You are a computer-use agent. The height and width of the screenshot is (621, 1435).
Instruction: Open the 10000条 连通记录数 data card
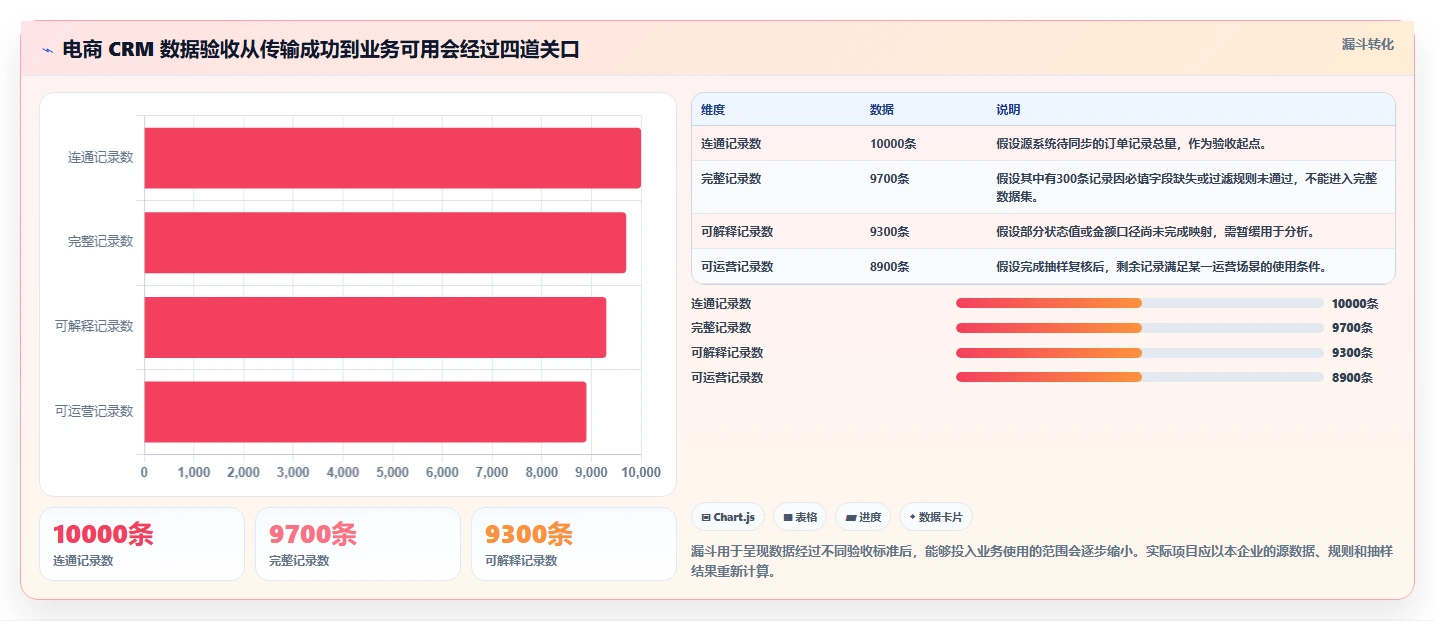[142, 544]
